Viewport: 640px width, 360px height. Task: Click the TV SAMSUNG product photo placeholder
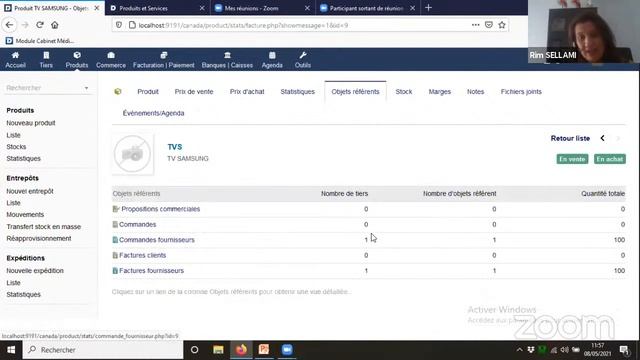pos(133,154)
